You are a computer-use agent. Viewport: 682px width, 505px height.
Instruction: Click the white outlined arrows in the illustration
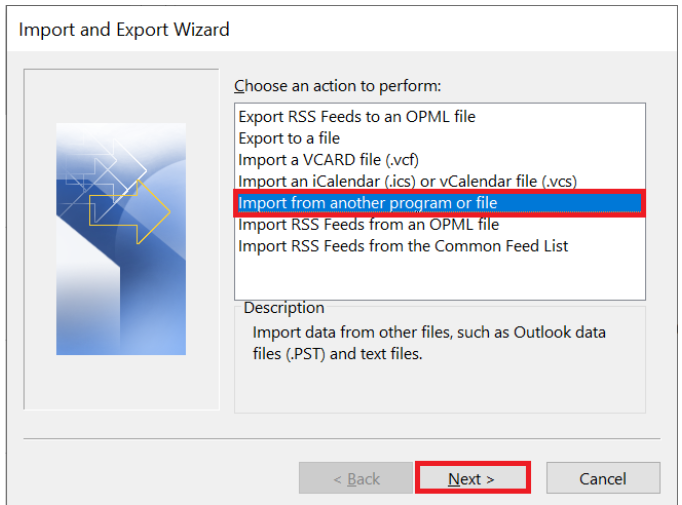coord(112,170)
